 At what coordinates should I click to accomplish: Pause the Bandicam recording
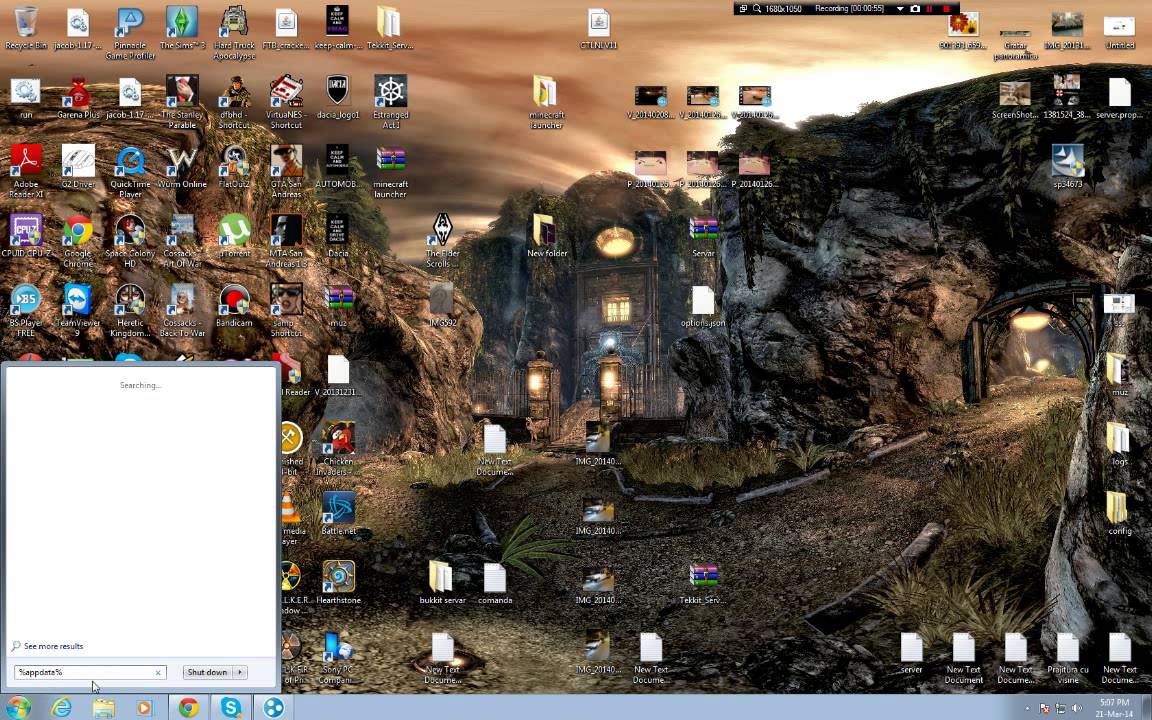(930, 9)
